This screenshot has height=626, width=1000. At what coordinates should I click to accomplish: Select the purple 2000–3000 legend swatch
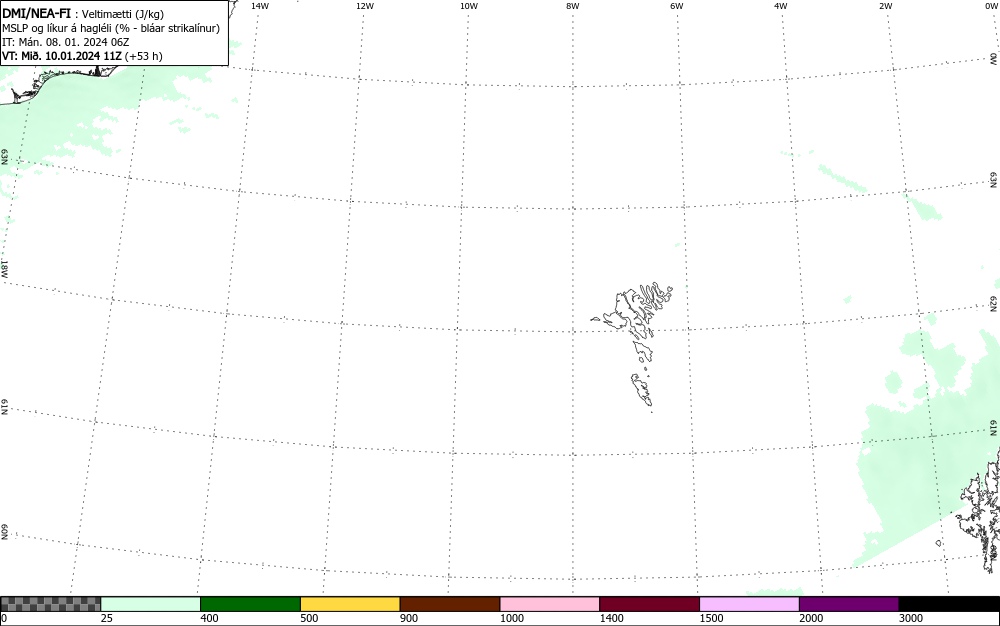coord(849,604)
